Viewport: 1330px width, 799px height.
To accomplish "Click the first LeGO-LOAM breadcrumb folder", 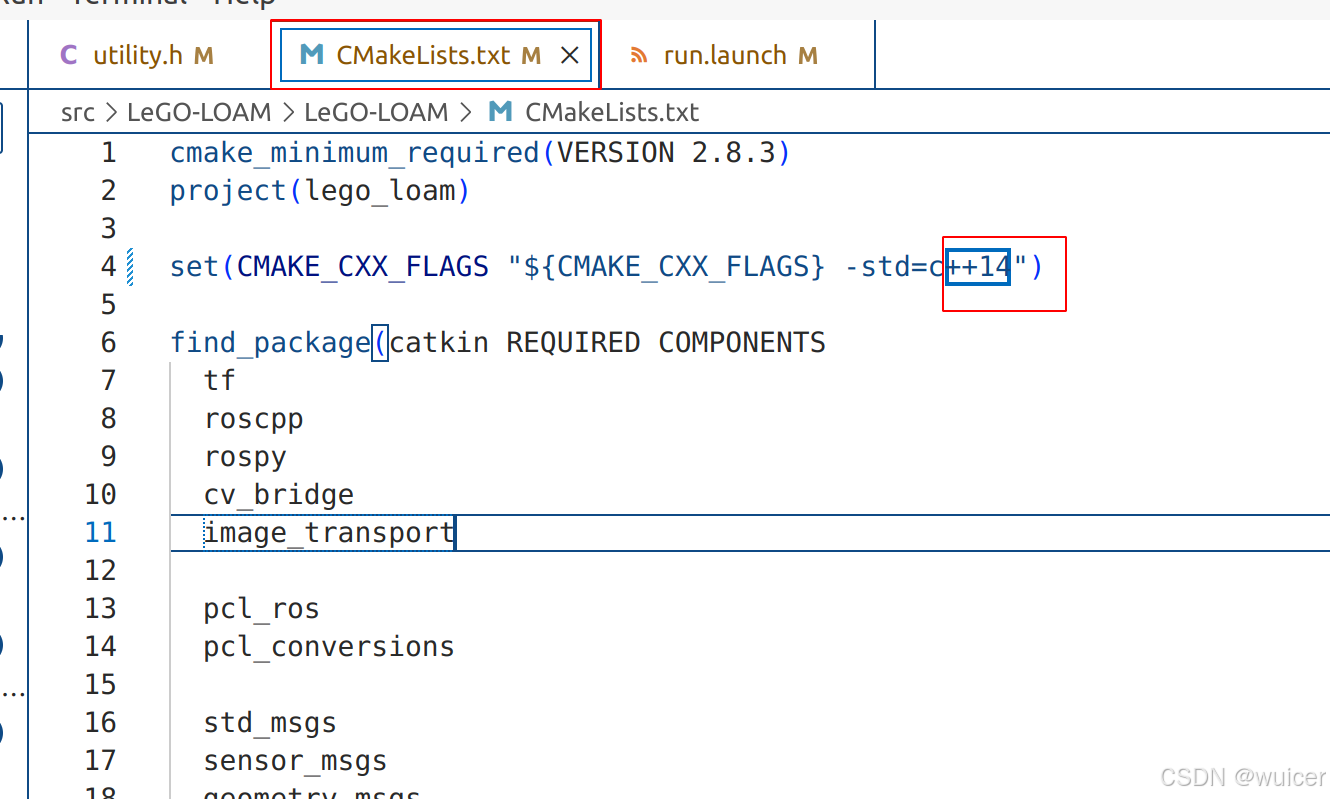I will coord(199,112).
